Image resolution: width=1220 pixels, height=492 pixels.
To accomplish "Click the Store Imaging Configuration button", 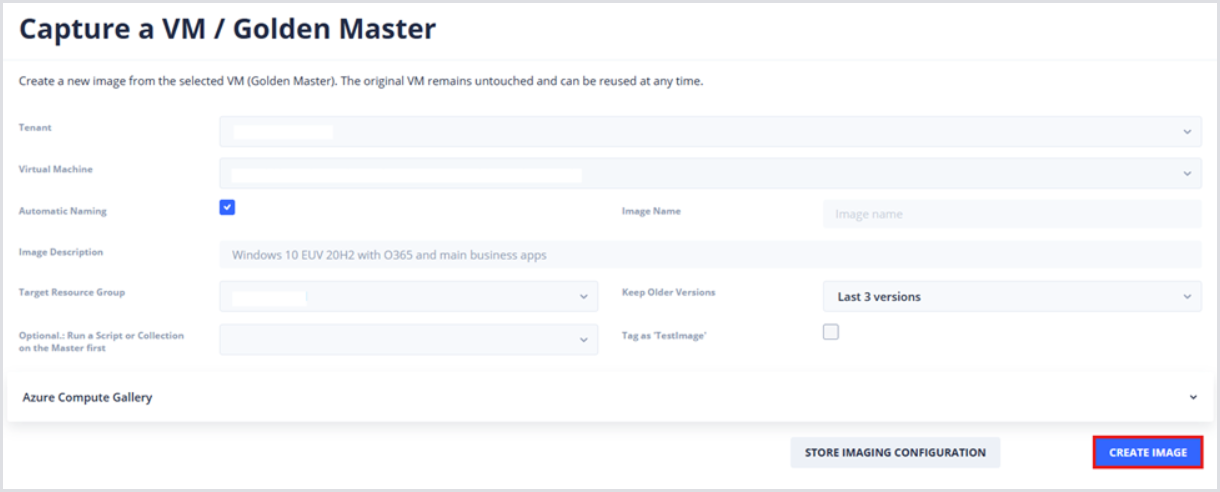I will click(x=895, y=453).
